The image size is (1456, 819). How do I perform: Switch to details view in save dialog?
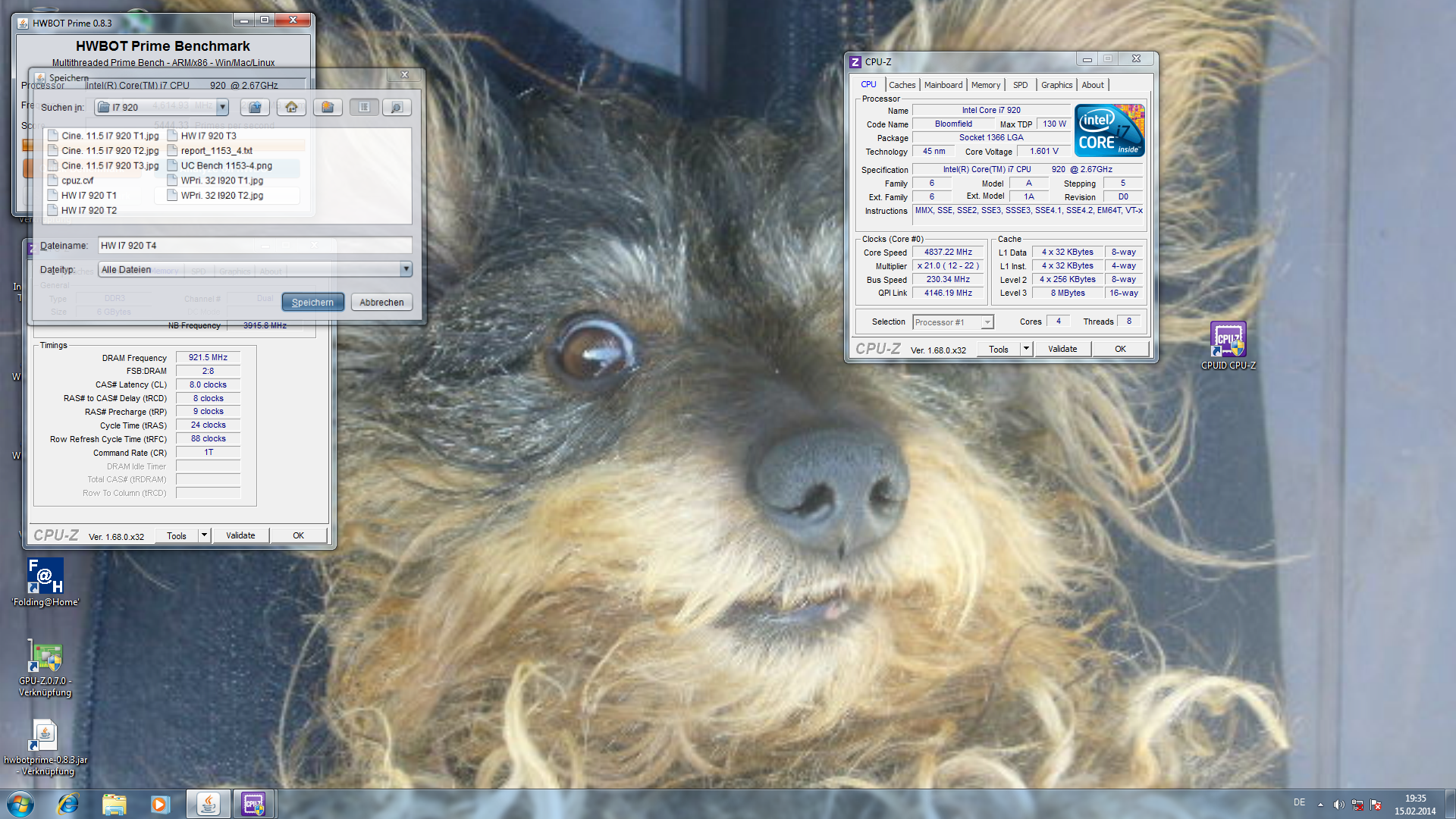pyautogui.click(x=397, y=108)
